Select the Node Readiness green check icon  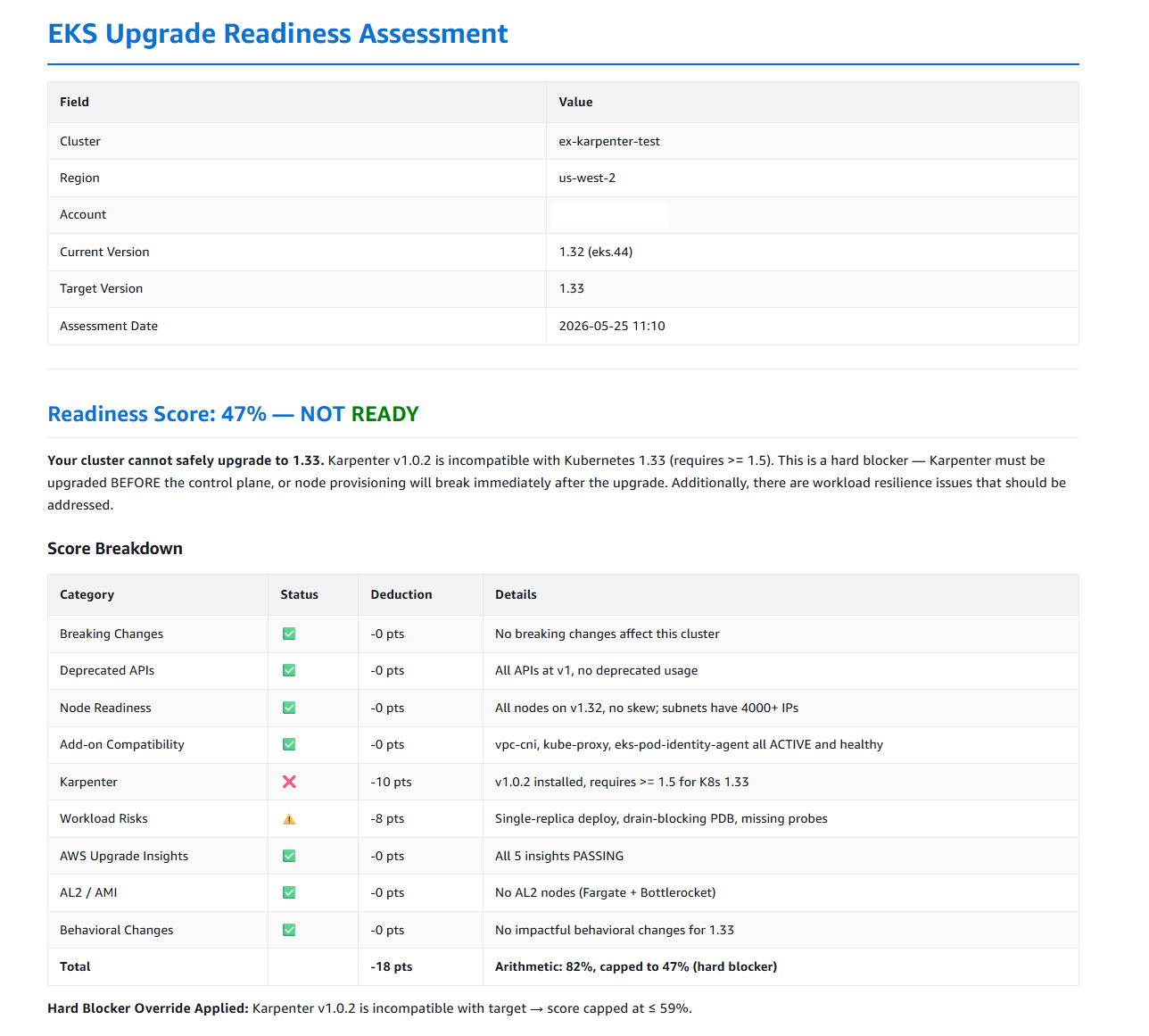tap(289, 708)
